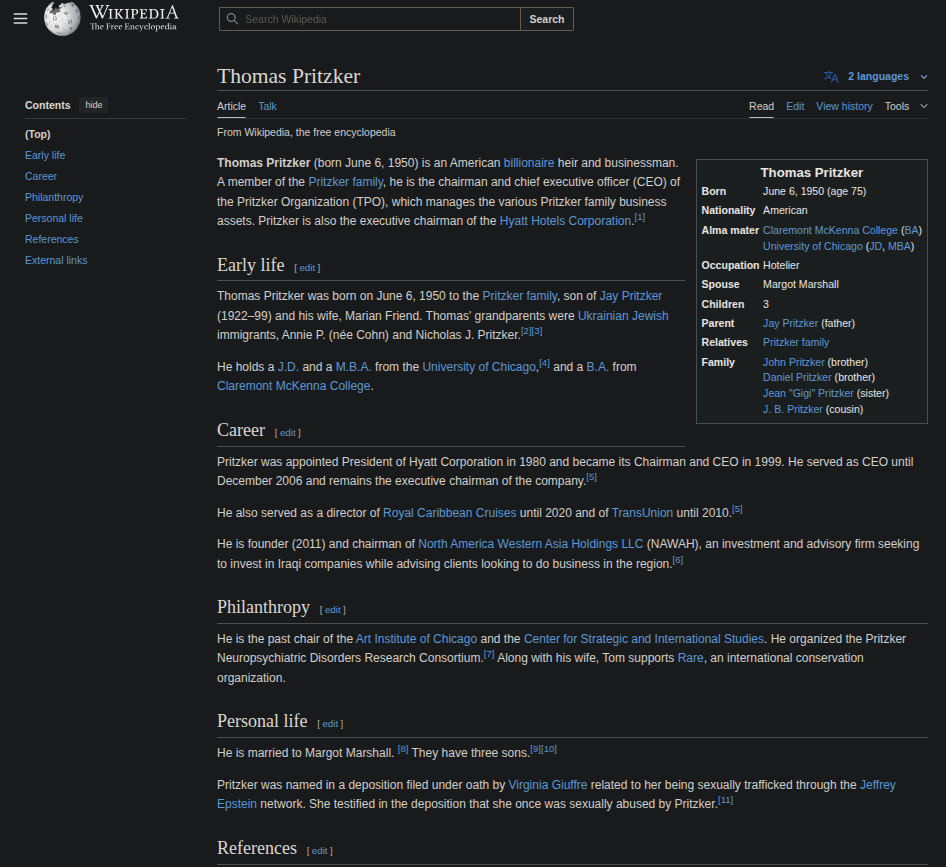
Task: Open the M.B.A. link
Action: coord(354,367)
